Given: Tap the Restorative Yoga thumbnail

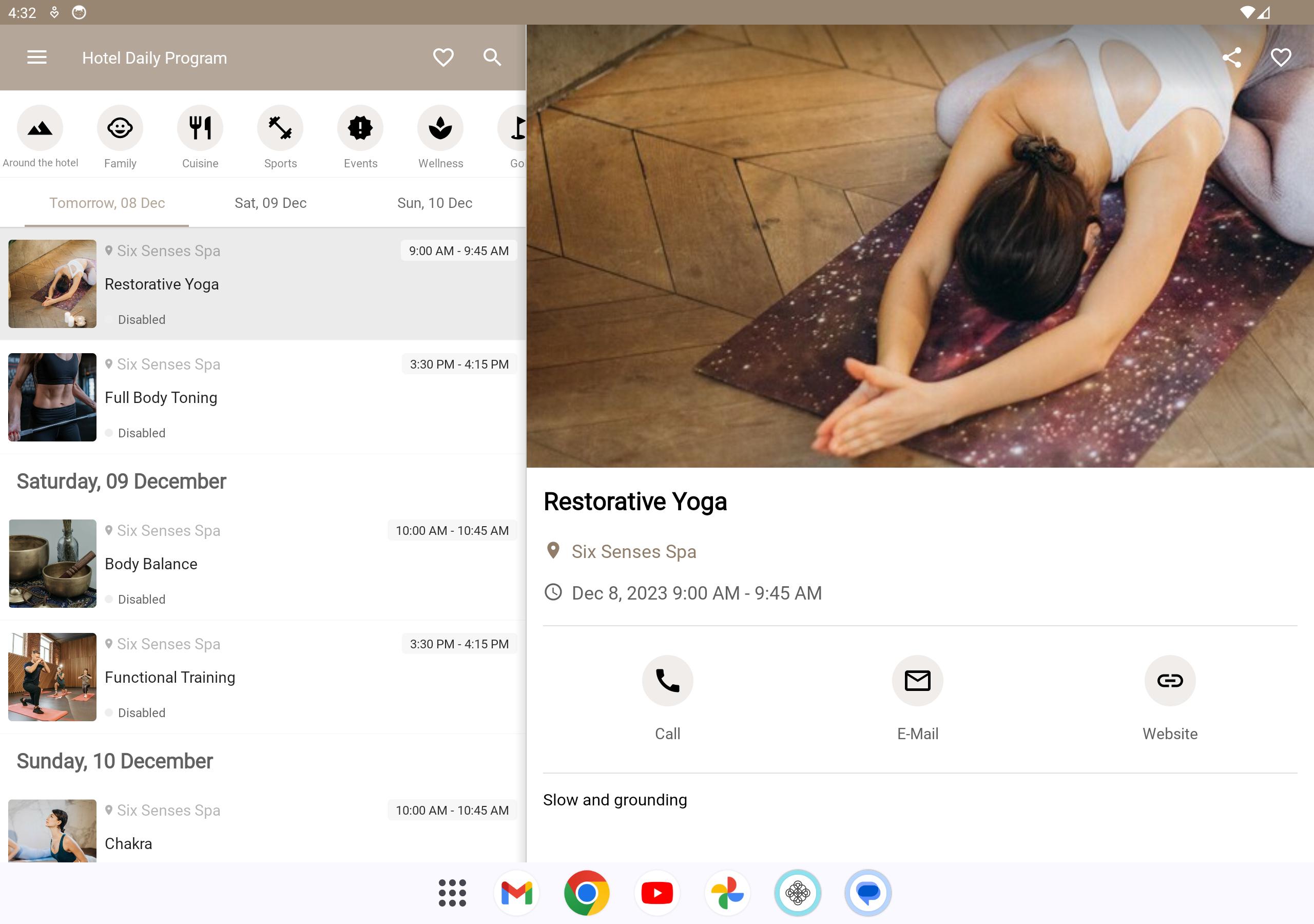Looking at the screenshot, I should click(x=52, y=284).
